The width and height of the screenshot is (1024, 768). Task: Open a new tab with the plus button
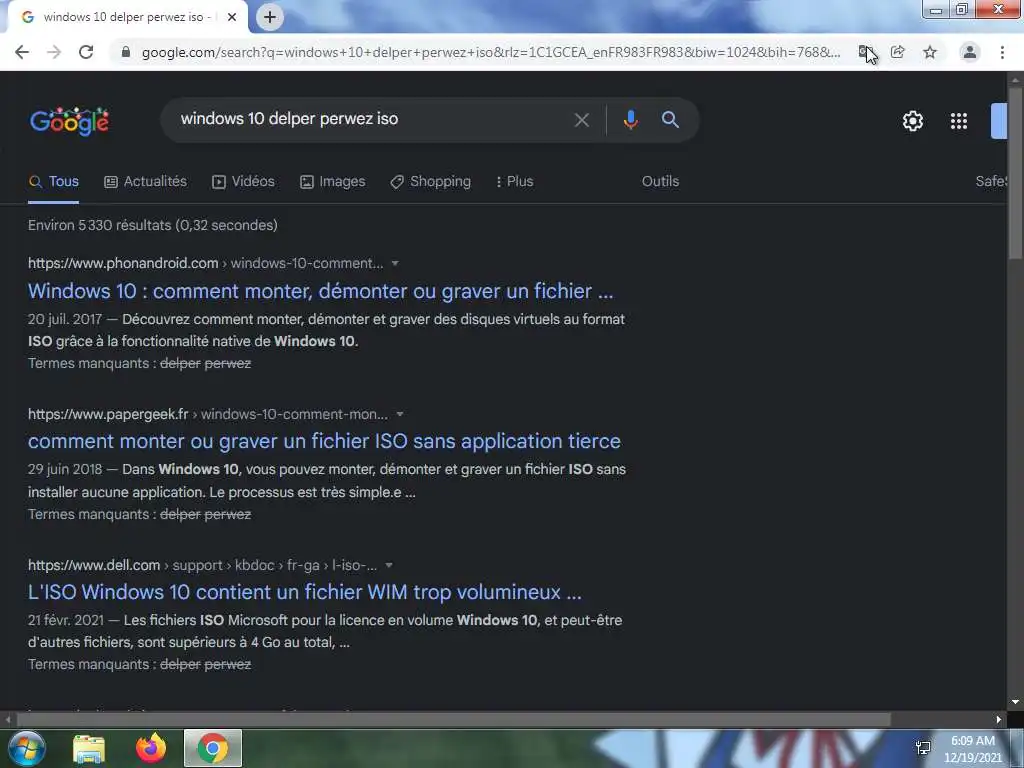click(270, 17)
